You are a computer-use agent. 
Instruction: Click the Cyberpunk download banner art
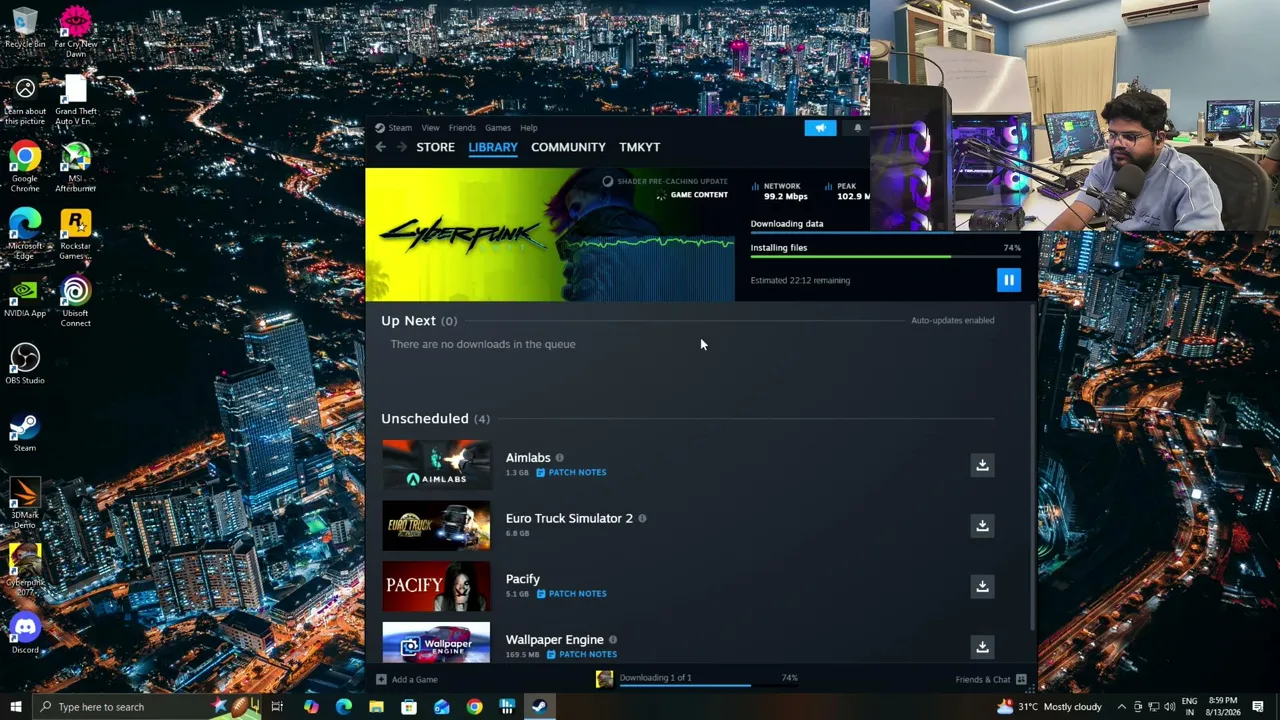(550, 234)
